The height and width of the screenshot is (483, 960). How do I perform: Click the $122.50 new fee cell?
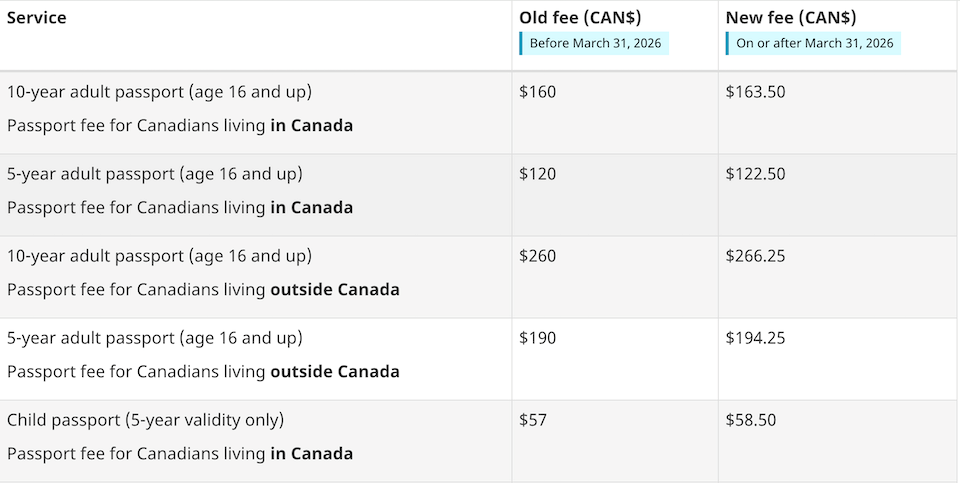[x=755, y=174]
